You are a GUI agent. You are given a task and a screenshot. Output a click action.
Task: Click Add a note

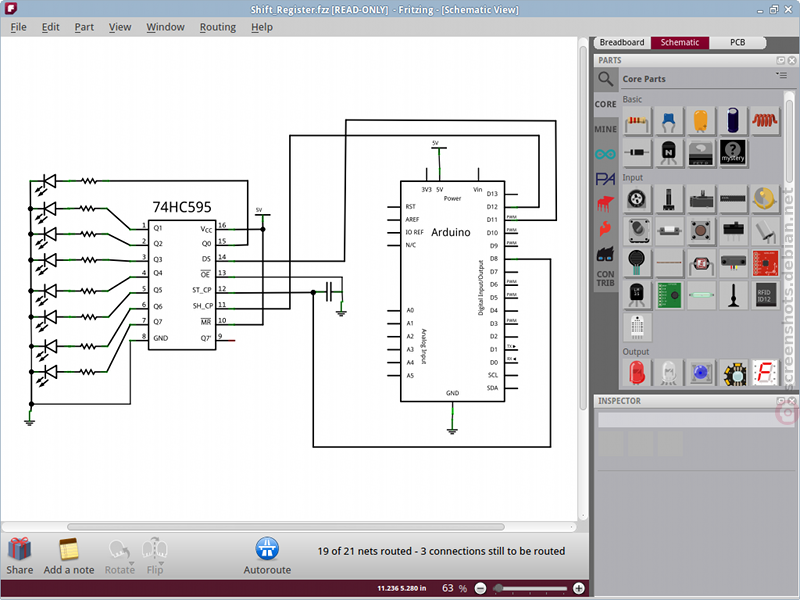pos(69,556)
